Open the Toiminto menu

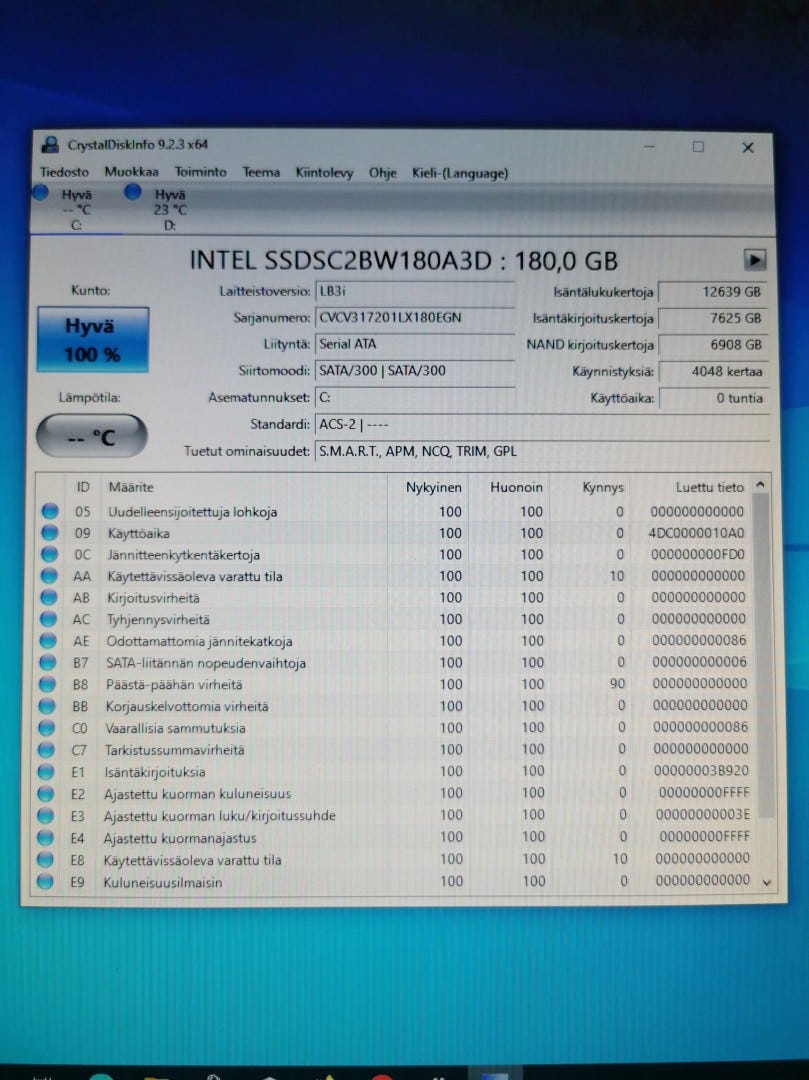(x=200, y=172)
